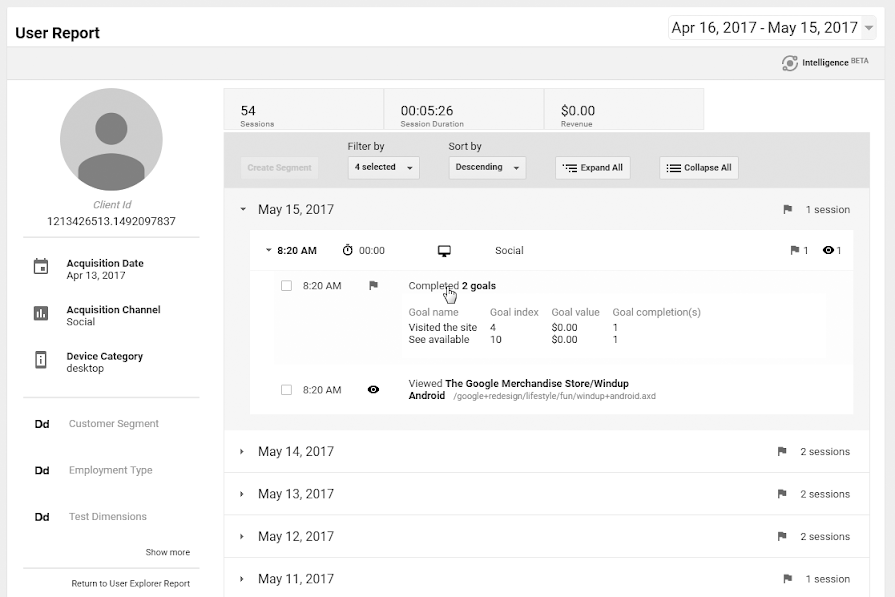The height and width of the screenshot is (597, 895).
Task: Click the stopwatch icon next to 00:00
Action: [348, 250]
